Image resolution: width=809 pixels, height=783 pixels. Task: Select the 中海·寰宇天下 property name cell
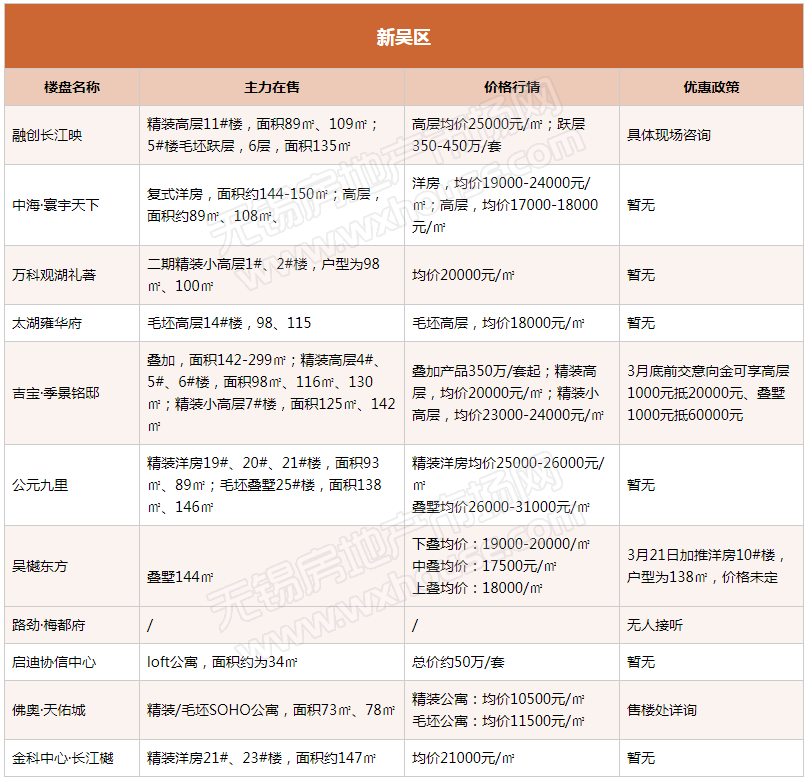pyautogui.click(x=56, y=205)
